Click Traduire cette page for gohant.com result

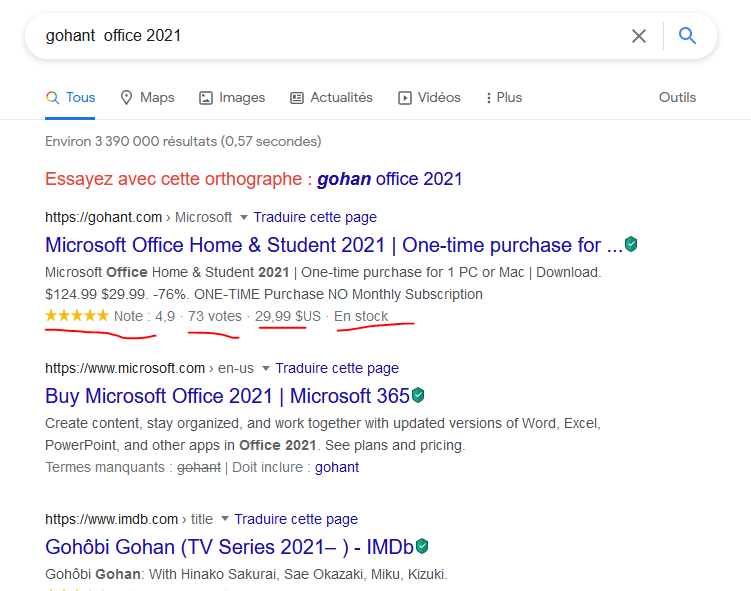tap(315, 217)
